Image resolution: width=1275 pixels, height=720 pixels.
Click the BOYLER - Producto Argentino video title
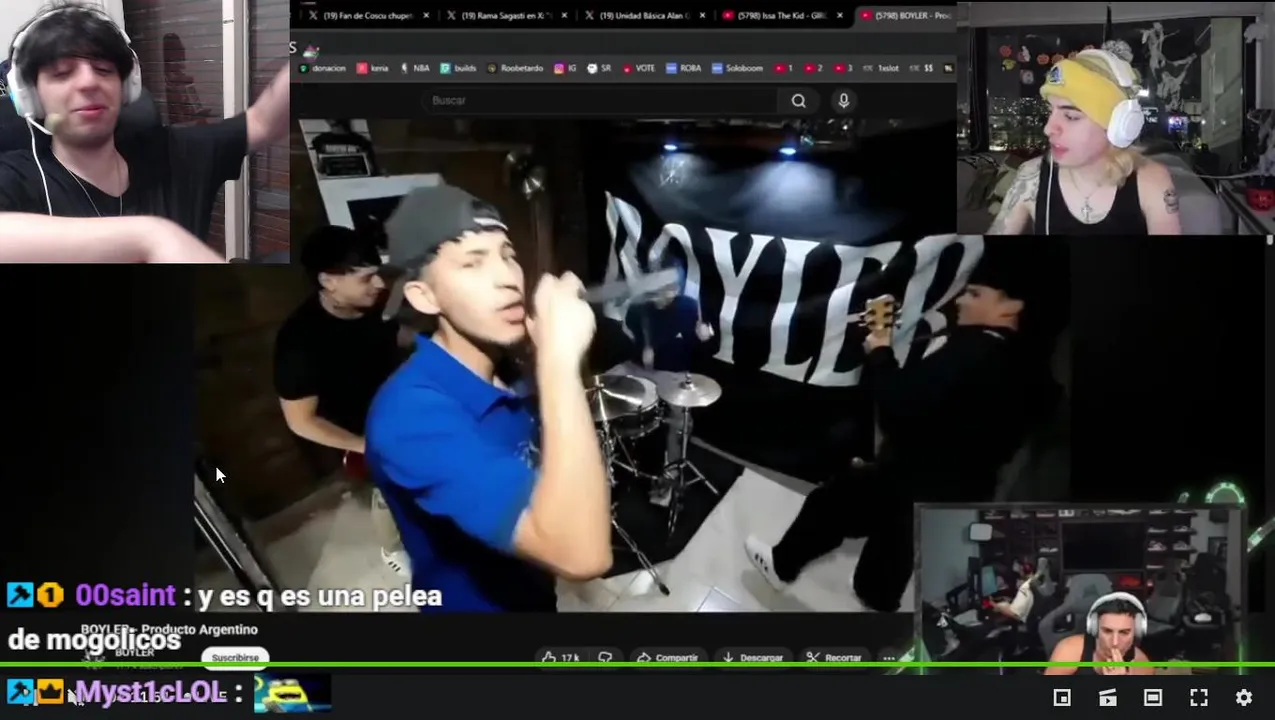pyautogui.click(x=169, y=629)
